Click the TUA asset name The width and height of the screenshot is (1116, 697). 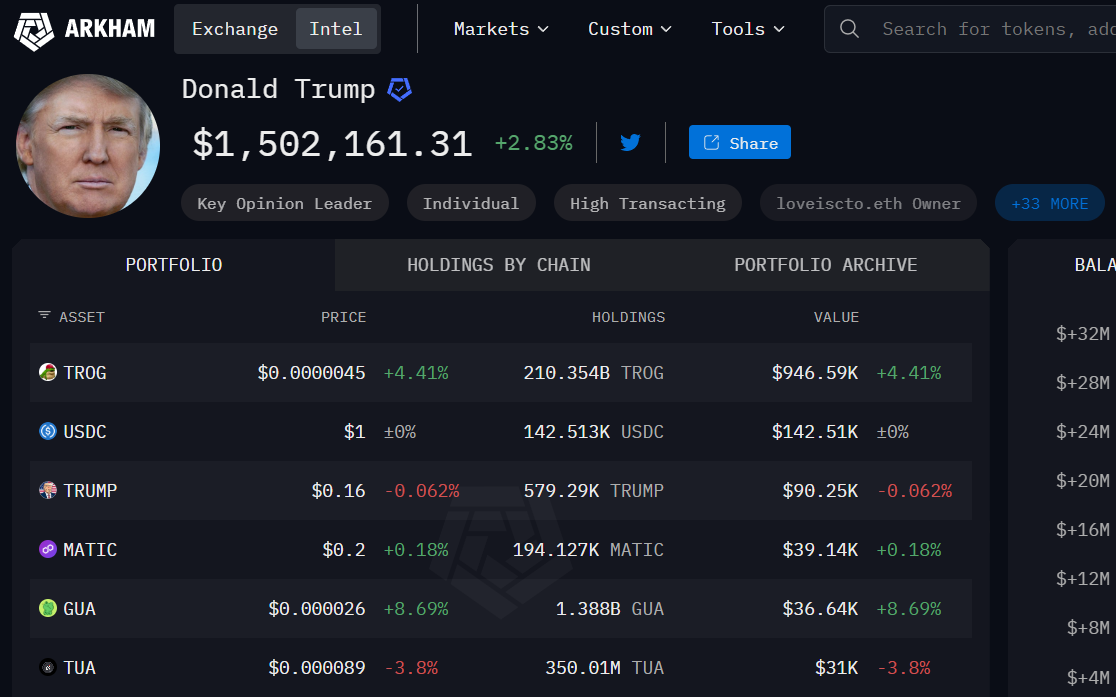point(80,669)
